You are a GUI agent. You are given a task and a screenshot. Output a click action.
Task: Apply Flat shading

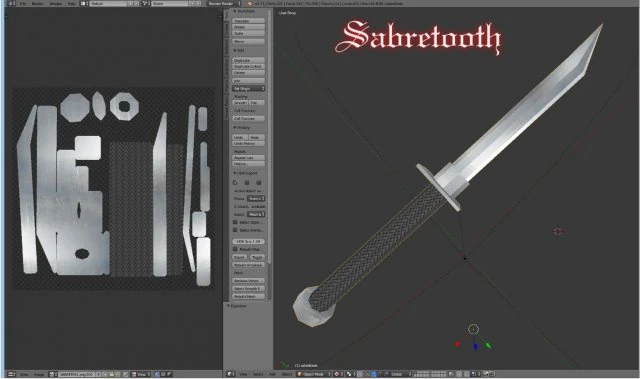[257, 102]
